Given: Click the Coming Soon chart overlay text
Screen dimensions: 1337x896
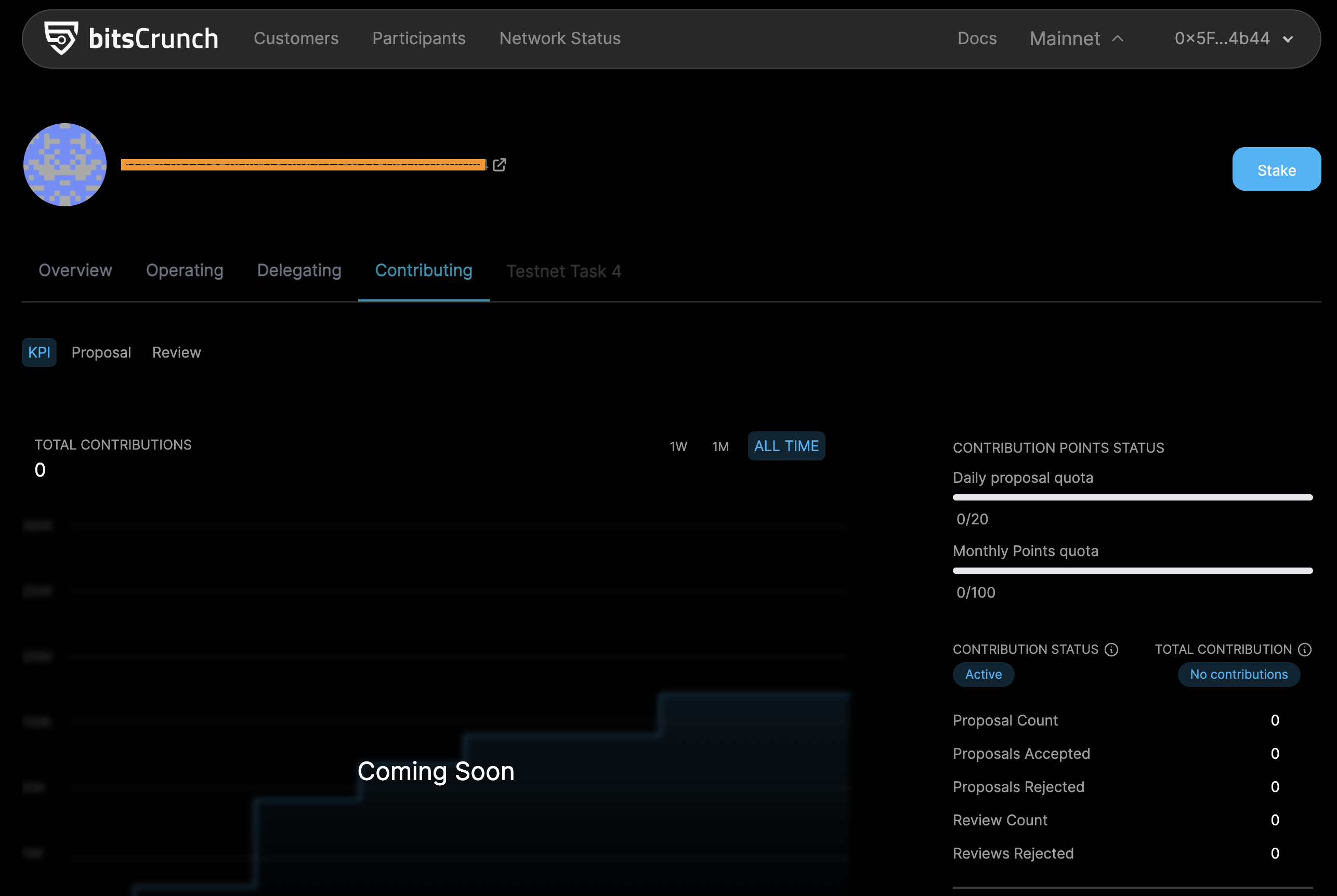Looking at the screenshot, I should pyautogui.click(x=436, y=771).
